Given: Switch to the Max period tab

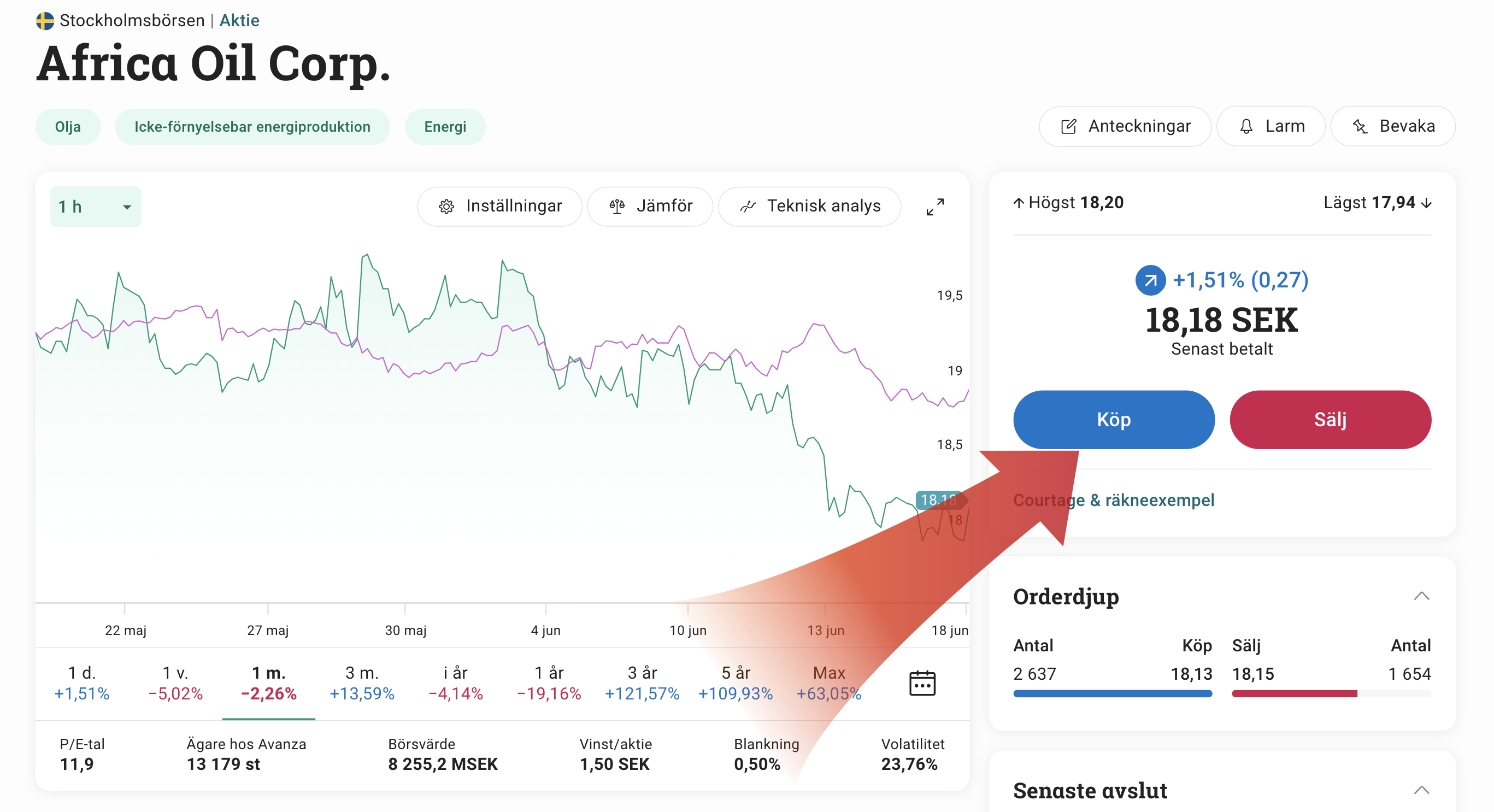Looking at the screenshot, I should pyautogui.click(x=829, y=682).
